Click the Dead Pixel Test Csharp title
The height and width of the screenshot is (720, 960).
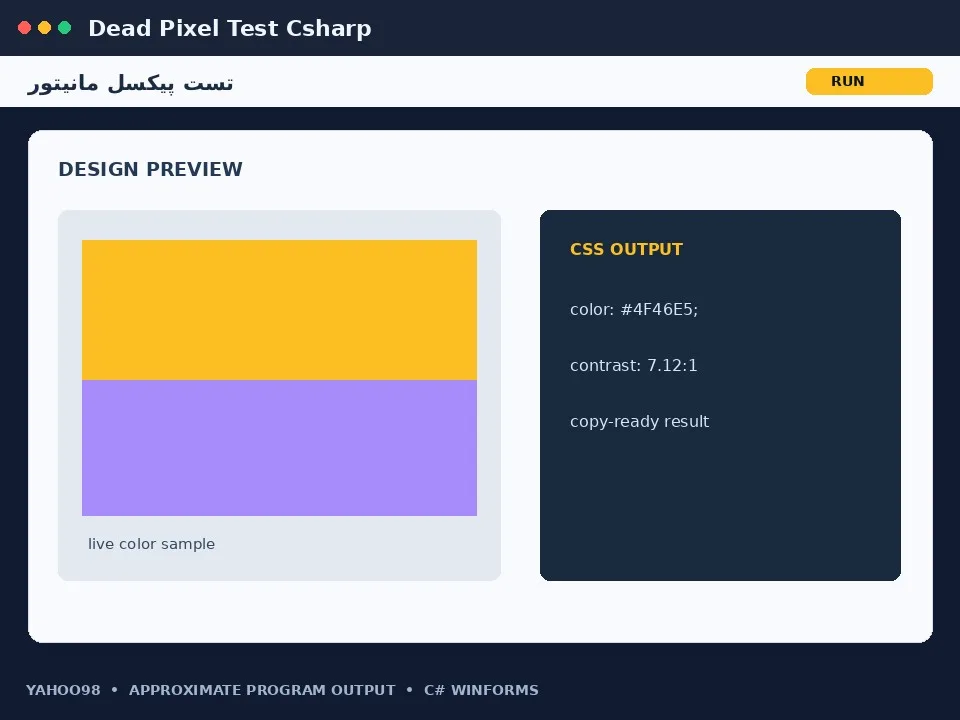coord(230,28)
